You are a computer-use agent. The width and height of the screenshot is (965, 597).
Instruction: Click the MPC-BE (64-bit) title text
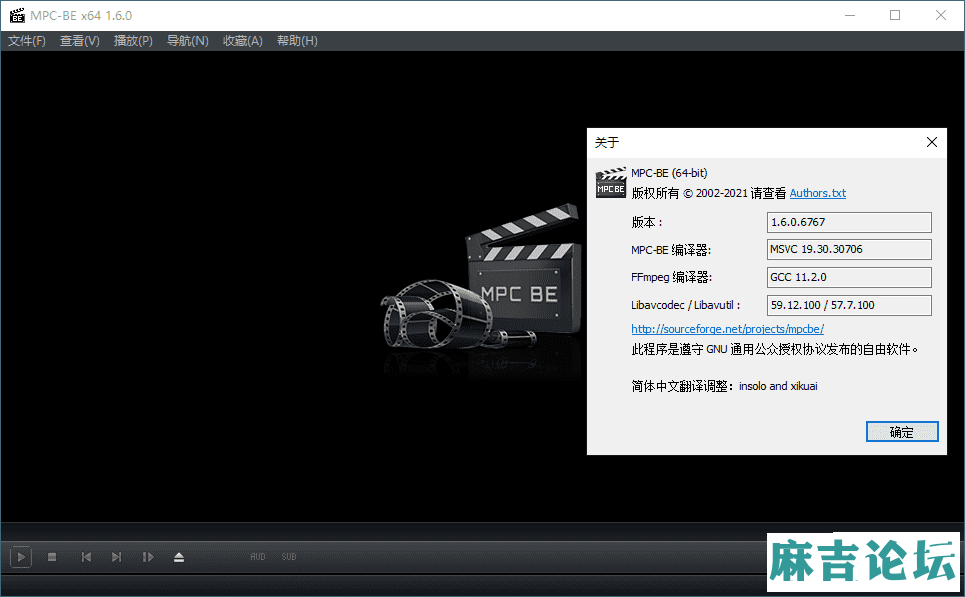coord(669,173)
